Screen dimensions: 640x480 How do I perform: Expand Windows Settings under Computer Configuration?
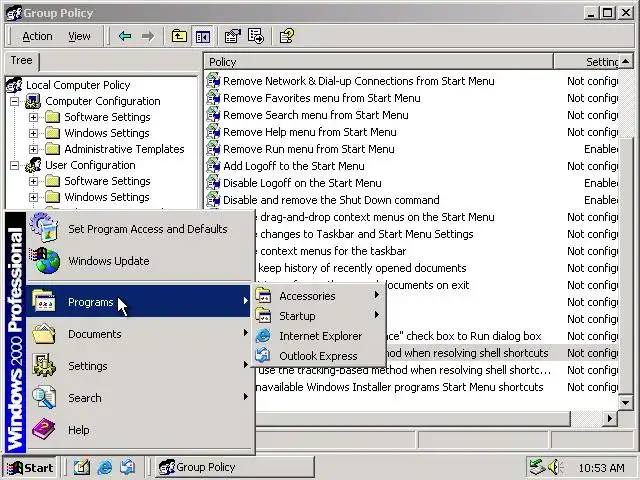(33, 133)
